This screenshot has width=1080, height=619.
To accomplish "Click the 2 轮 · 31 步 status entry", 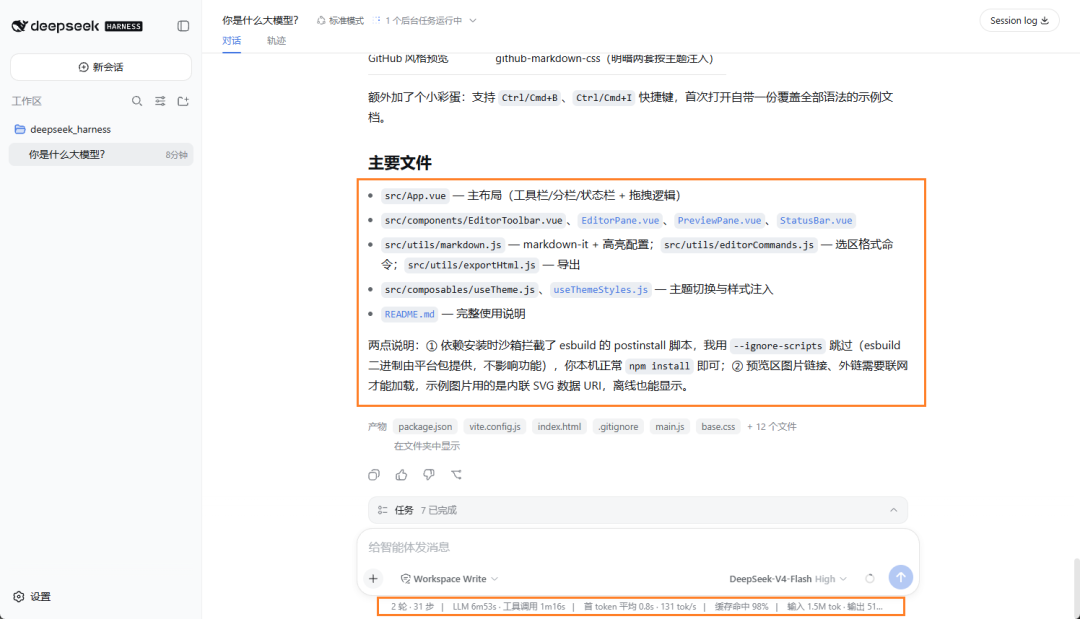I will [x=412, y=607].
